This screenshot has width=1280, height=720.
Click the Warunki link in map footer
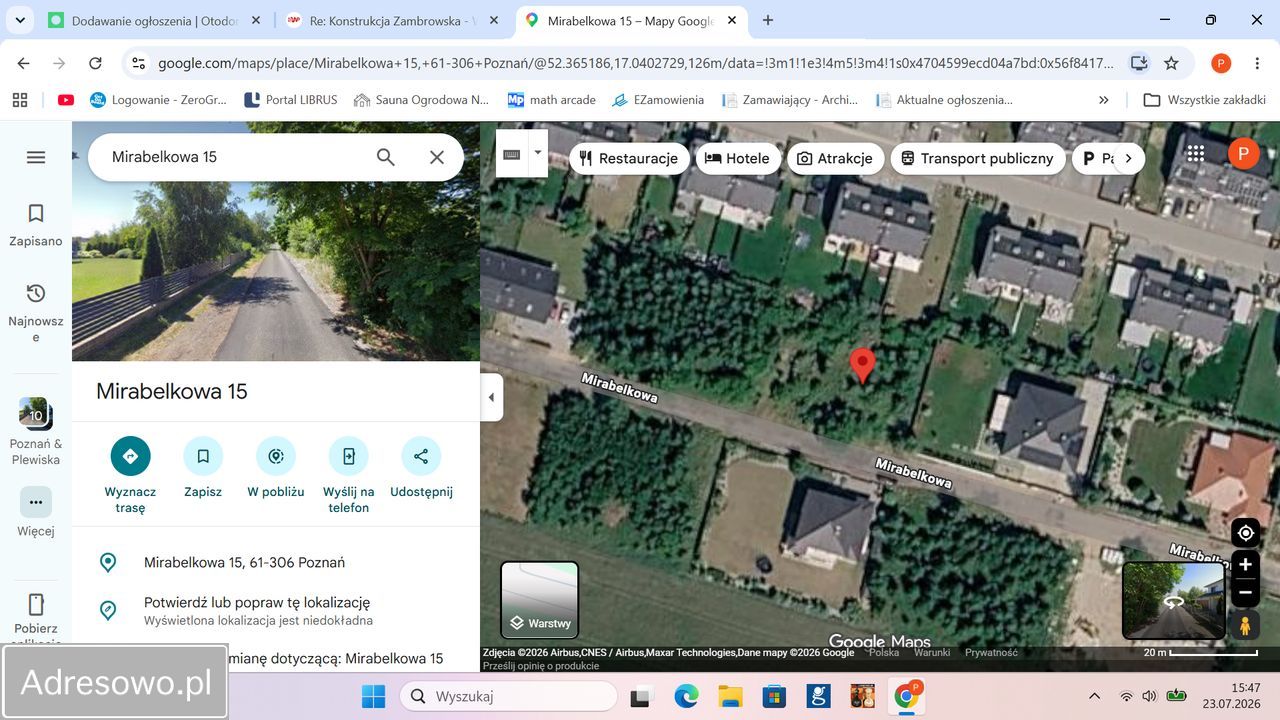point(932,652)
